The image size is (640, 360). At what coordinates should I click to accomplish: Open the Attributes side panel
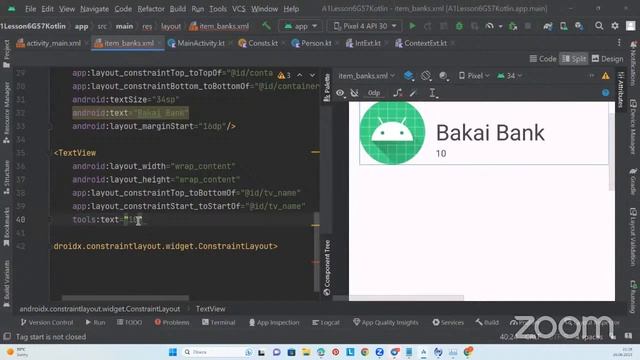click(620, 90)
